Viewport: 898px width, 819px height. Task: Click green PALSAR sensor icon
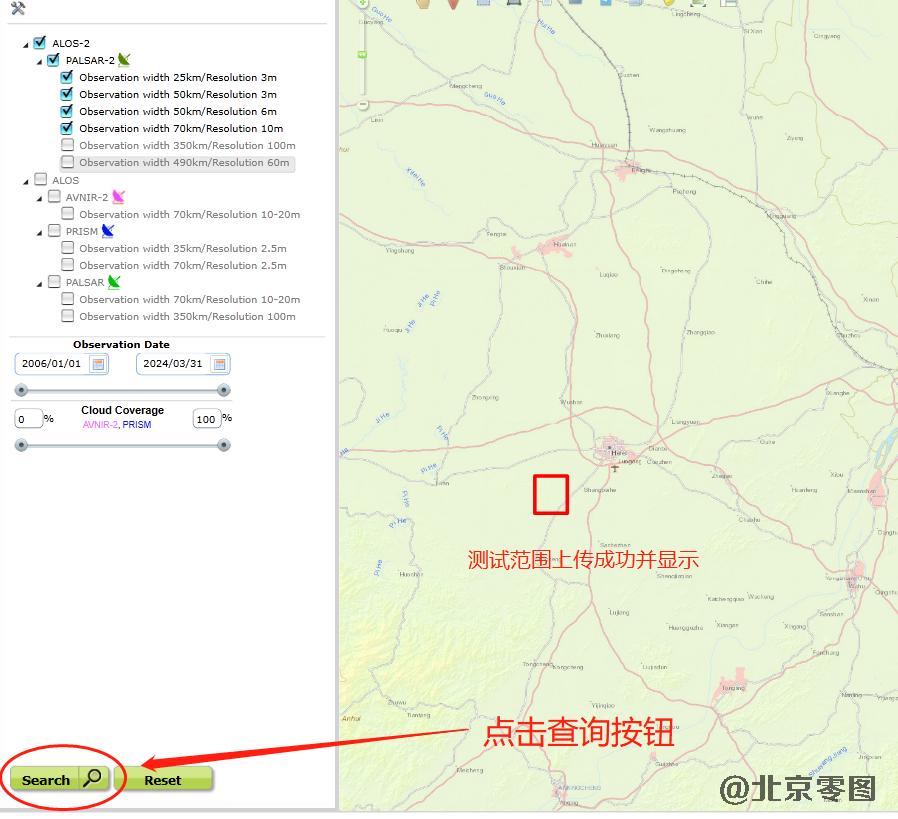(114, 282)
